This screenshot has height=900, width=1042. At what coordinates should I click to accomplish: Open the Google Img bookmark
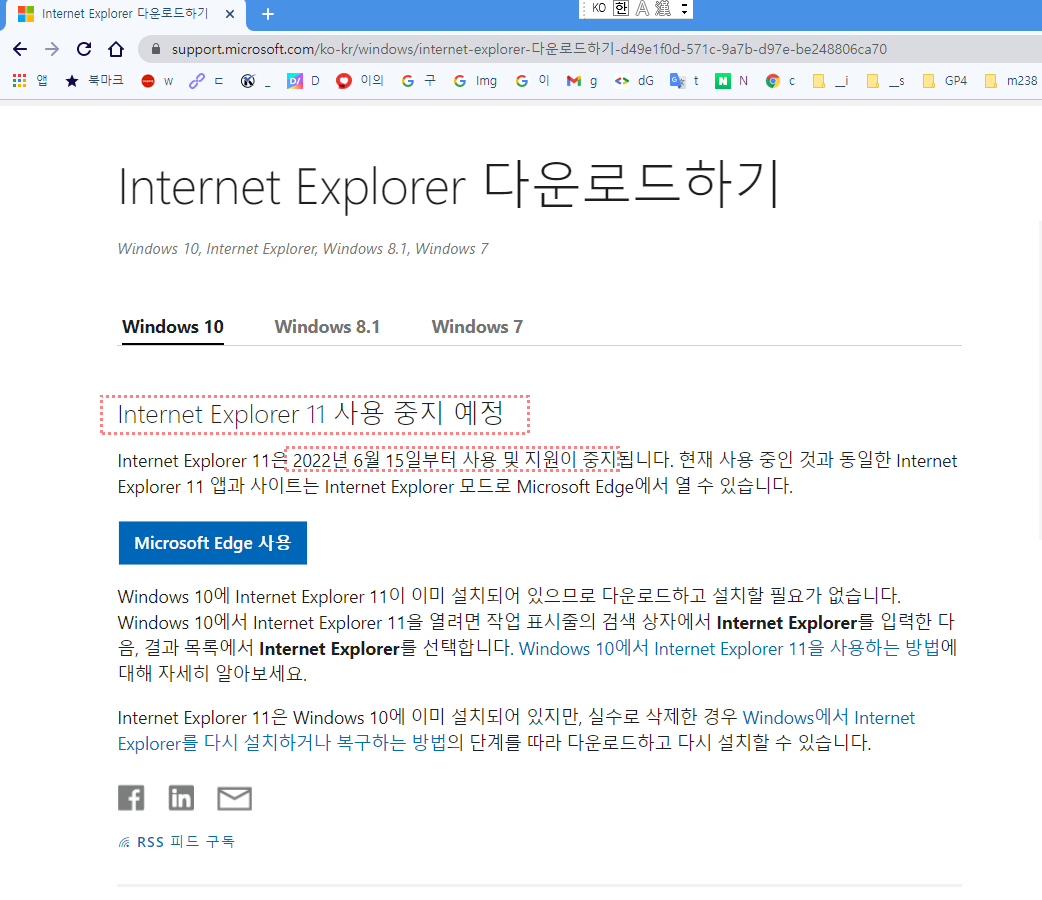coord(475,80)
